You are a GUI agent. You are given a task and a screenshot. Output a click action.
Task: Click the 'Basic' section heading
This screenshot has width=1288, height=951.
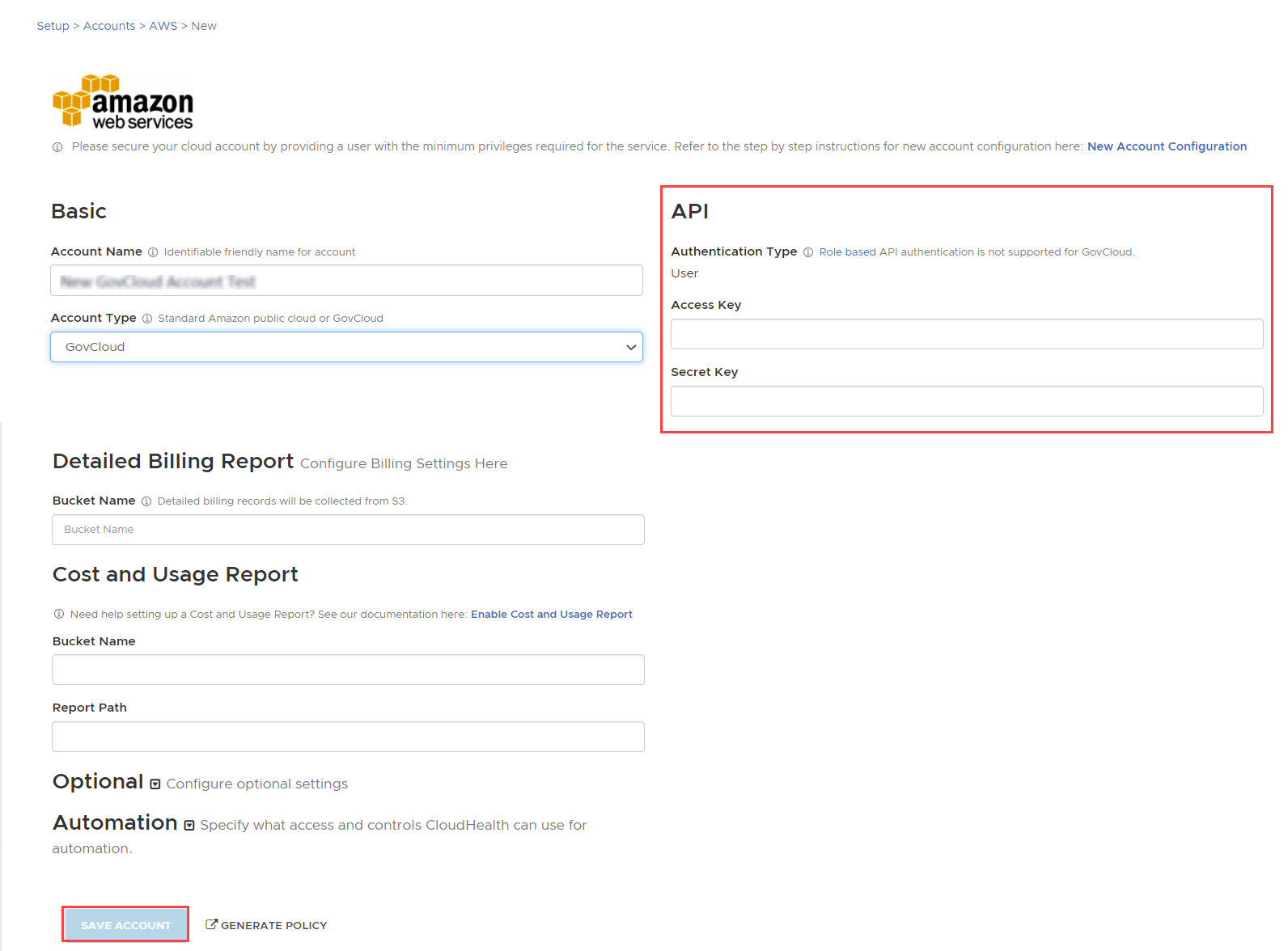point(78,211)
